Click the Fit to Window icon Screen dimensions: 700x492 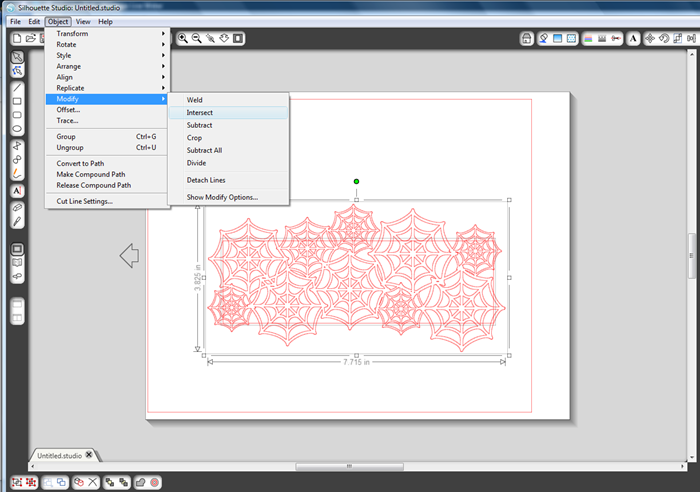[238, 38]
